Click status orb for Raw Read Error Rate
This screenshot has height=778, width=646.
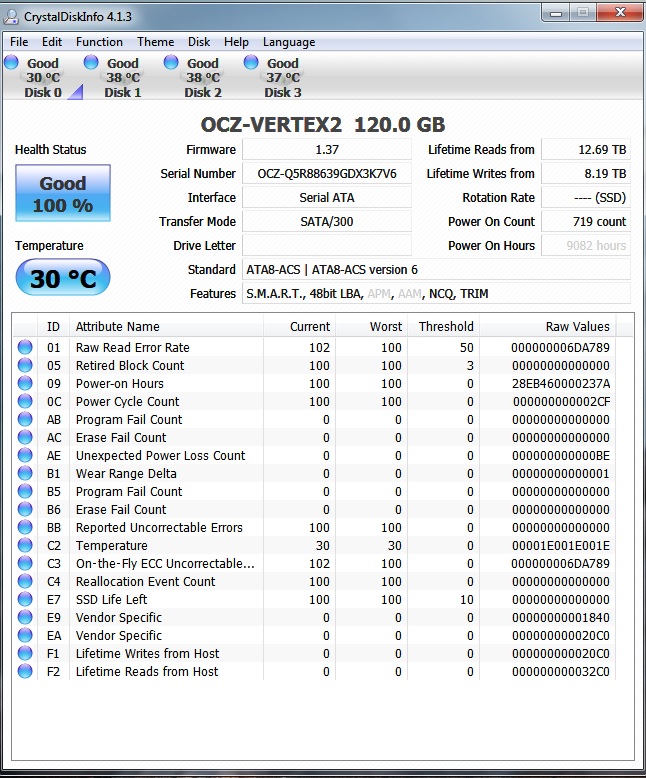[x=25, y=347]
